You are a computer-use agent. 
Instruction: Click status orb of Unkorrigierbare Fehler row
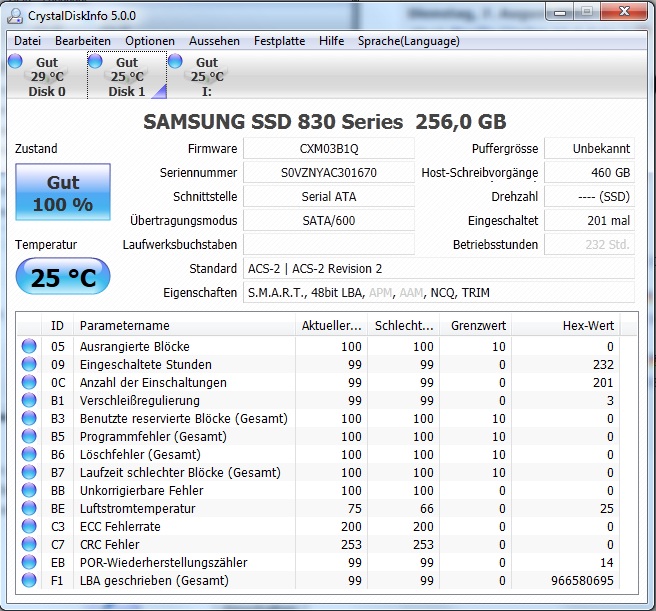[29, 490]
